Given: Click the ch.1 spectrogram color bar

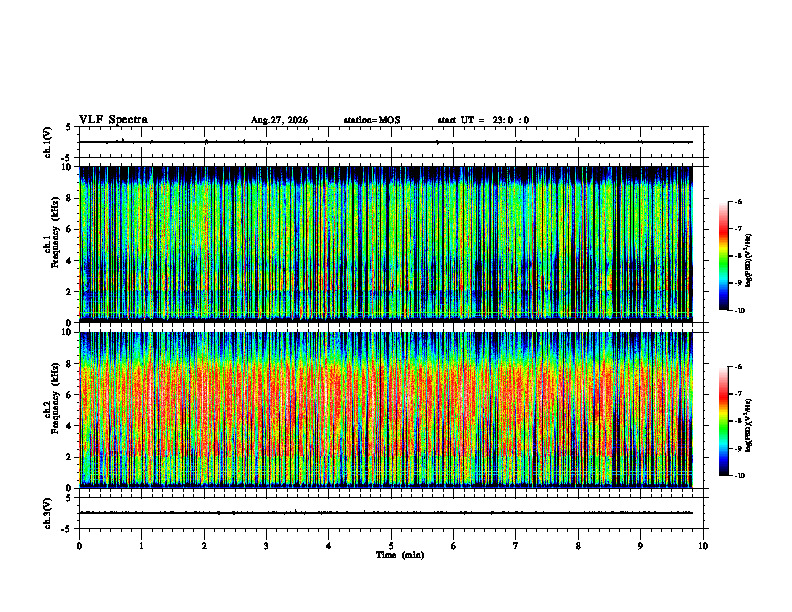Looking at the screenshot, I should click(723, 256).
